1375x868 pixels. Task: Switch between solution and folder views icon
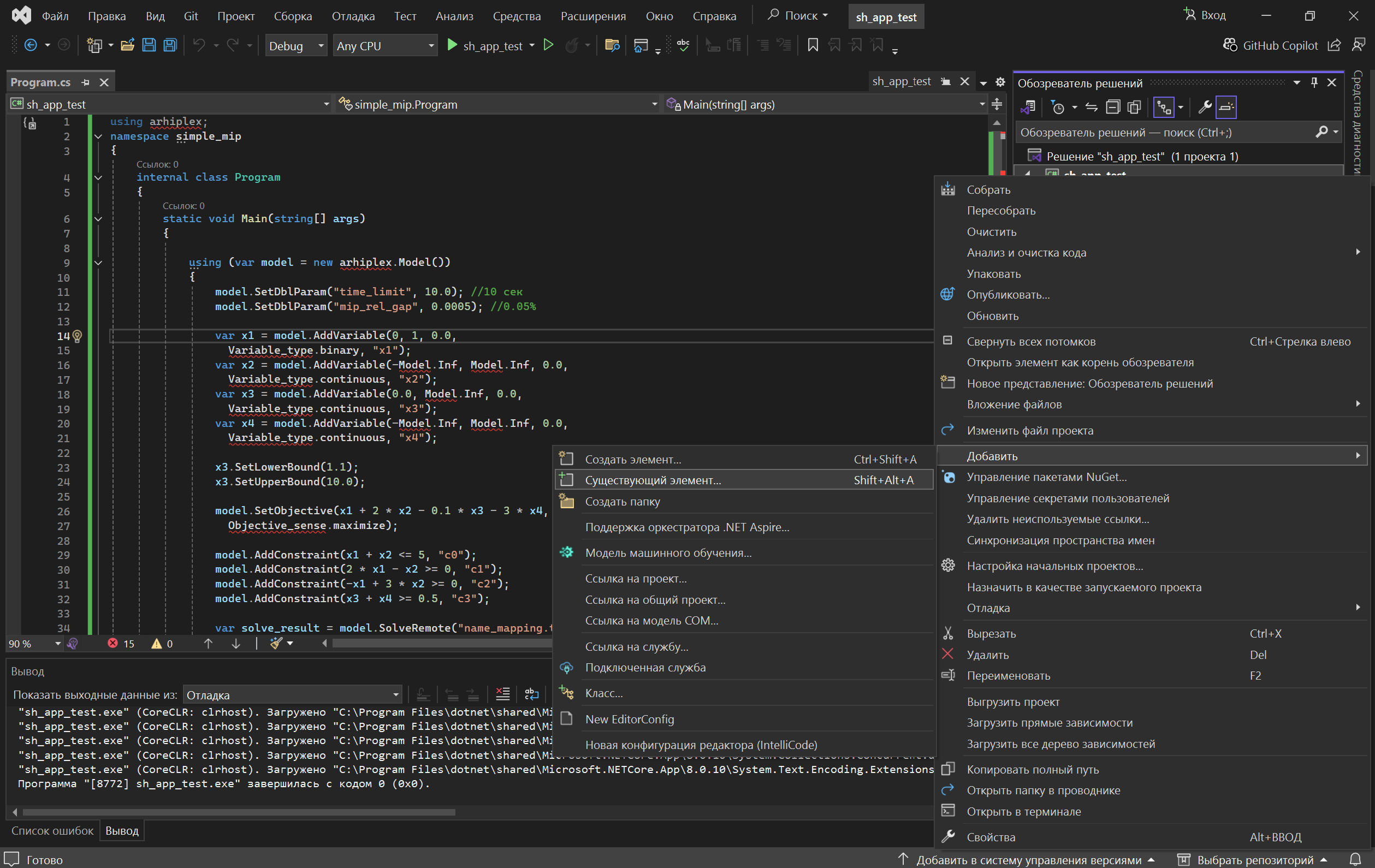[x=1028, y=108]
